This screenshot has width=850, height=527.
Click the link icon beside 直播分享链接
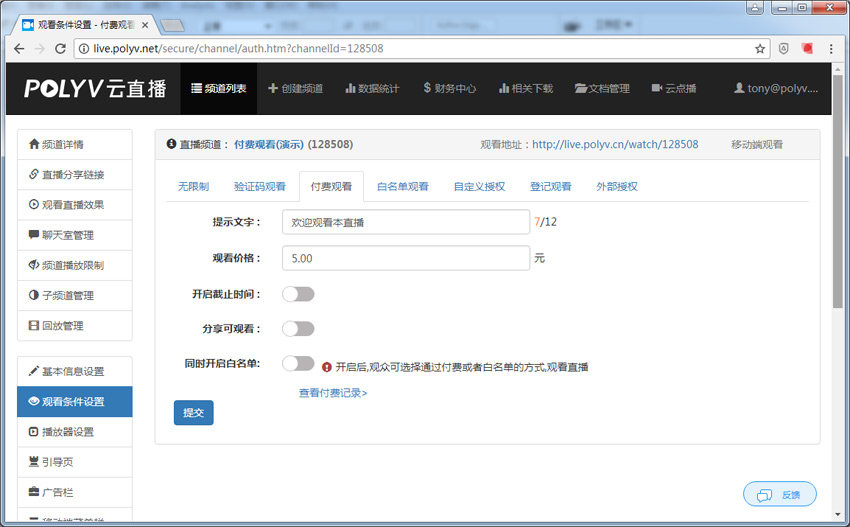click(x=35, y=174)
